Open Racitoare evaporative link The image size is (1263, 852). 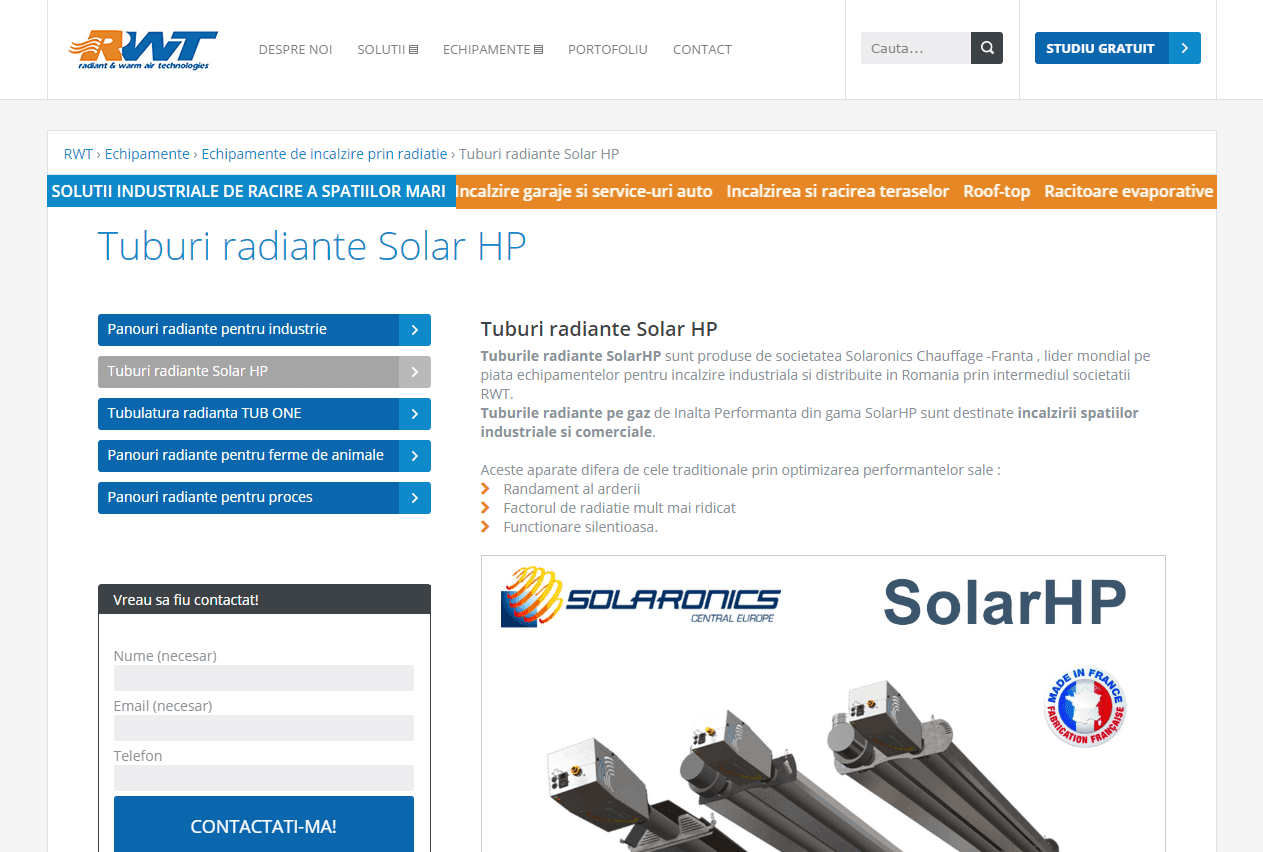tap(1129, 191)
